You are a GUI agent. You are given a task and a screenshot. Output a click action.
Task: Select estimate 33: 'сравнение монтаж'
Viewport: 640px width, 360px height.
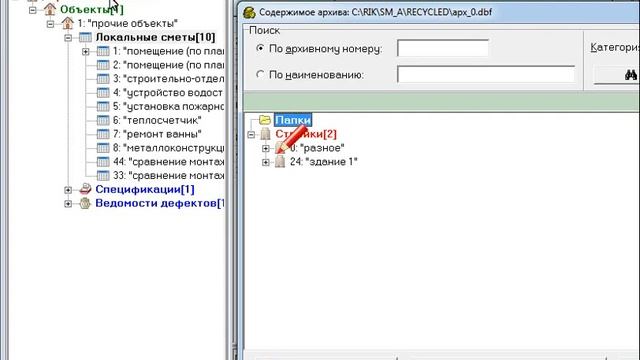click(169, 176)
